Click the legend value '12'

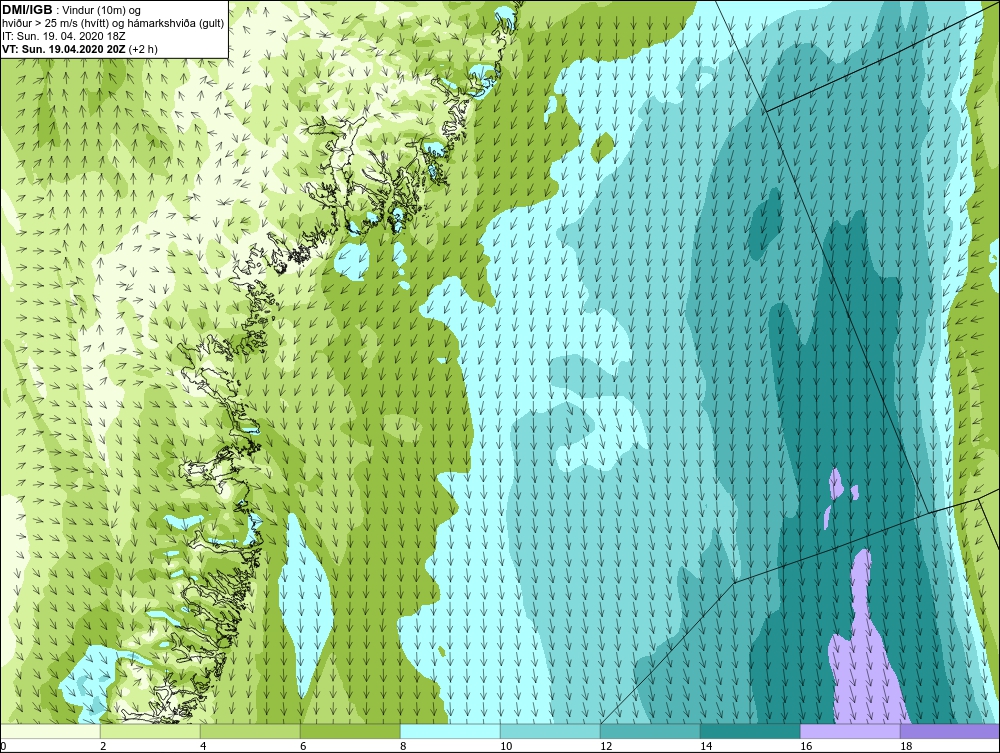[x=606, y=746]
